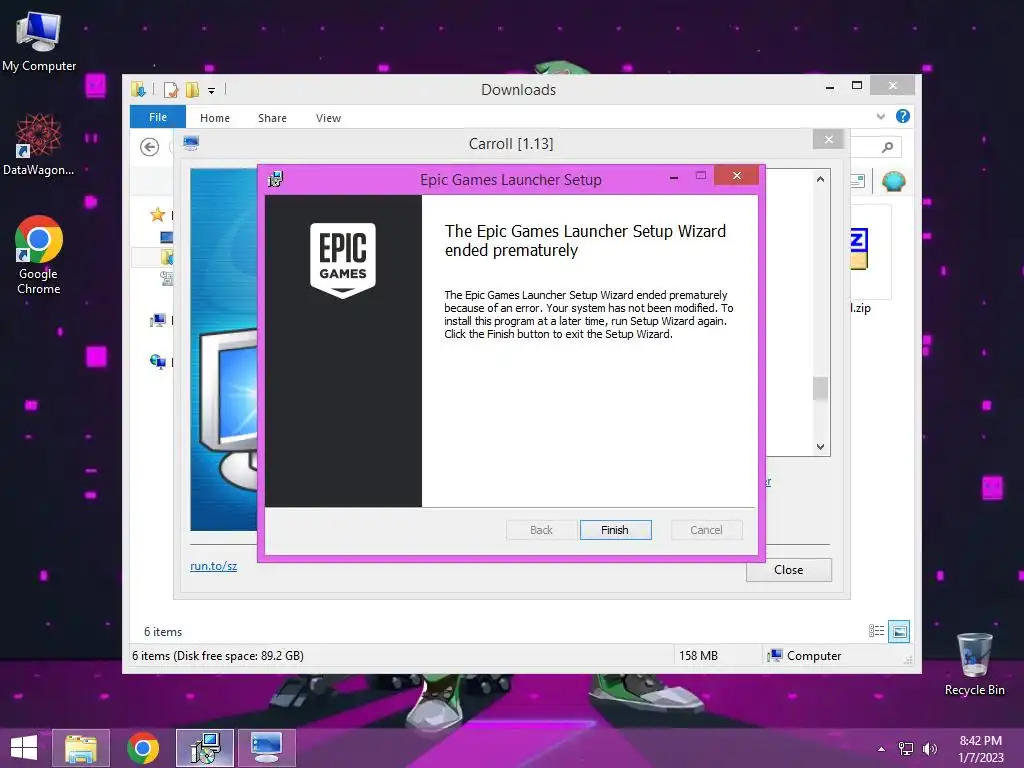Show hidden tray icons arrow

(x=882, y=749)
